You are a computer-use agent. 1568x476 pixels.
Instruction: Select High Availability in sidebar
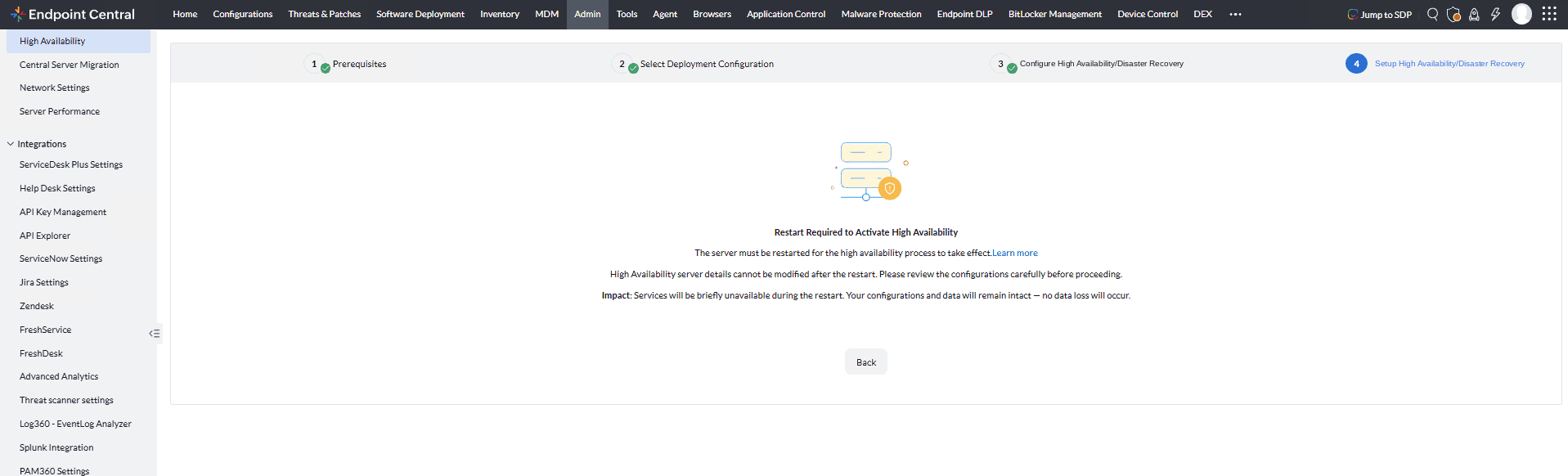point(79,41)
